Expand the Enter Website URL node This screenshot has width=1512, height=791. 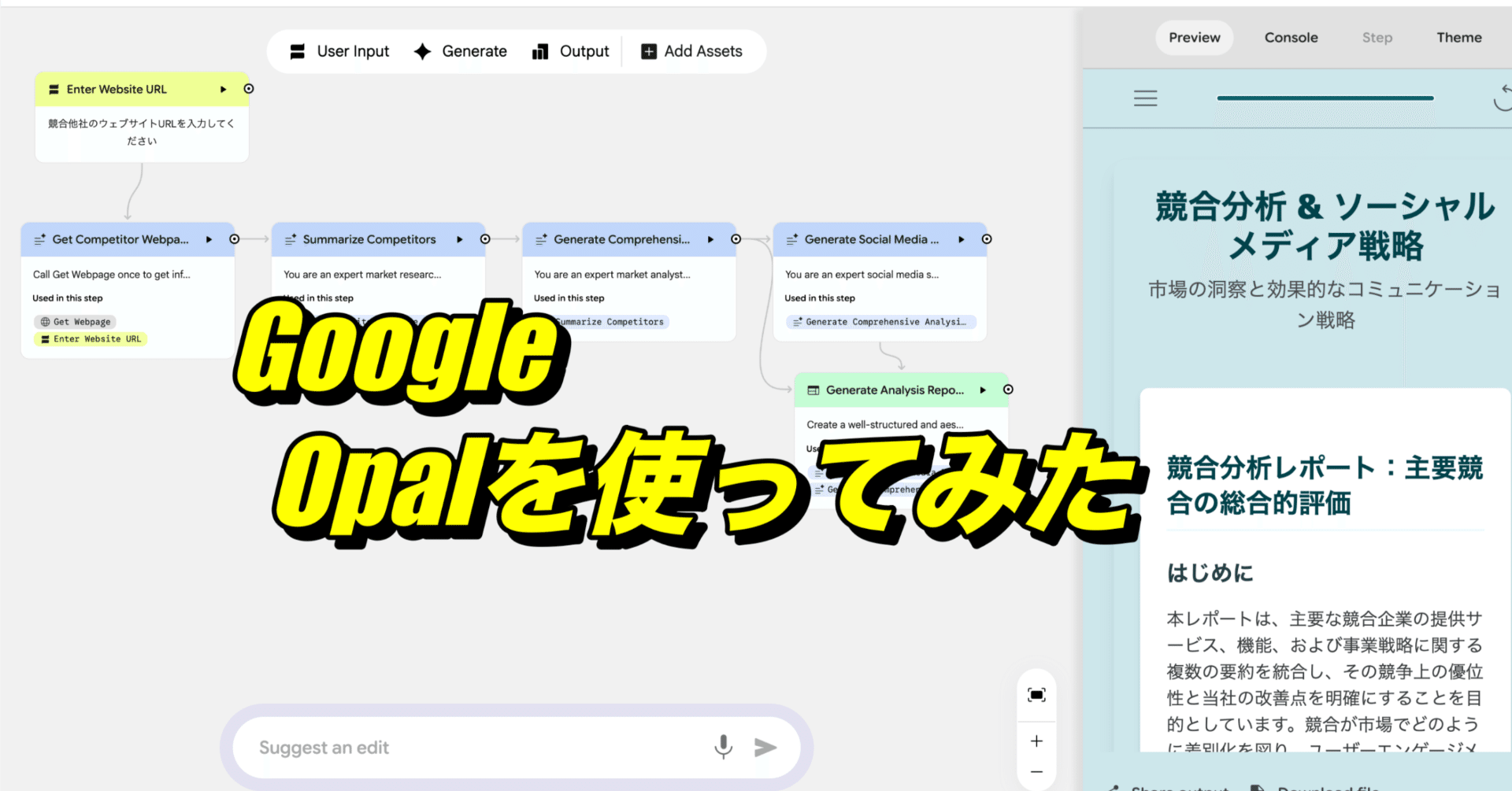coord(223,89)
